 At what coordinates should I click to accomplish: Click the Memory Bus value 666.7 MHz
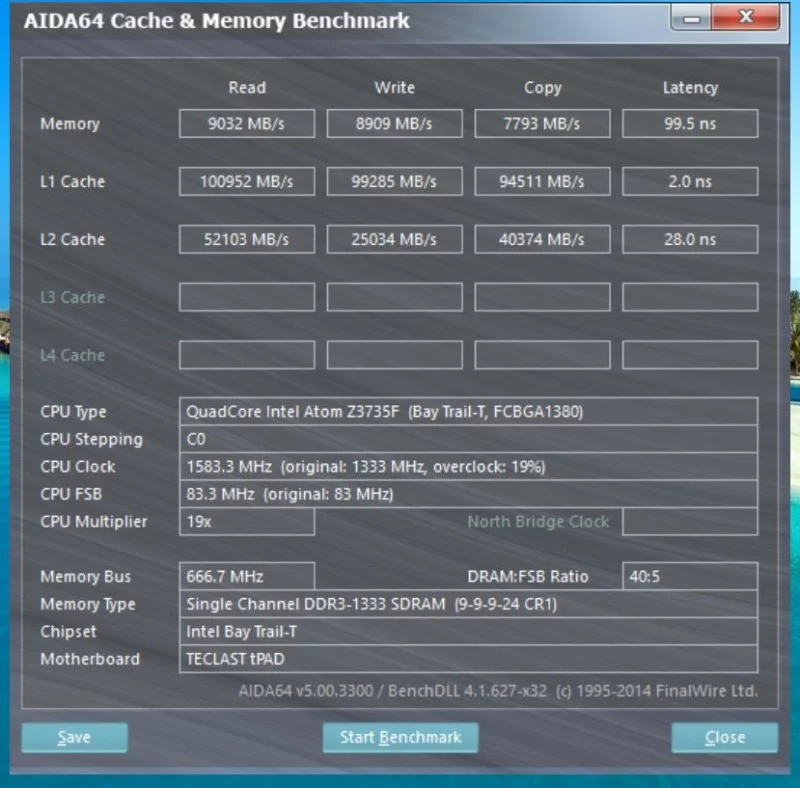tap(247, 576)
